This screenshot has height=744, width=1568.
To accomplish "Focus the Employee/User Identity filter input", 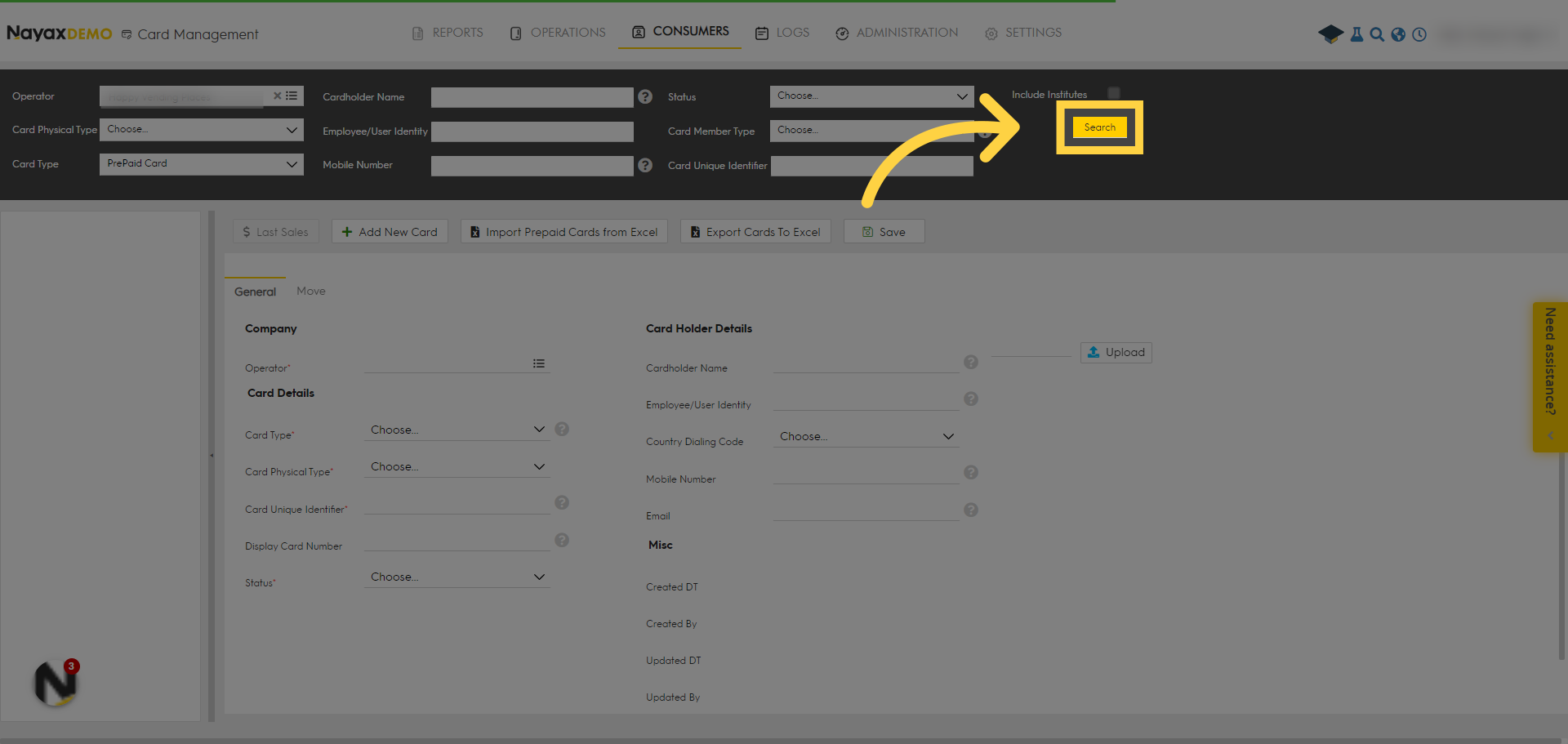I will point(532,131).
